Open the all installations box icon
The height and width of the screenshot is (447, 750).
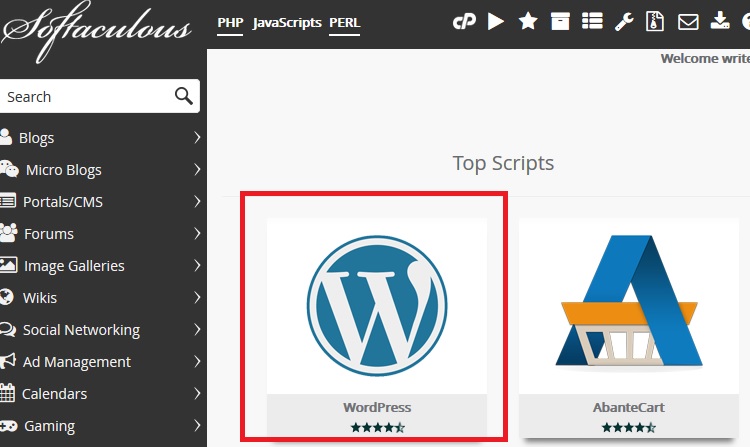coord(560,22)
